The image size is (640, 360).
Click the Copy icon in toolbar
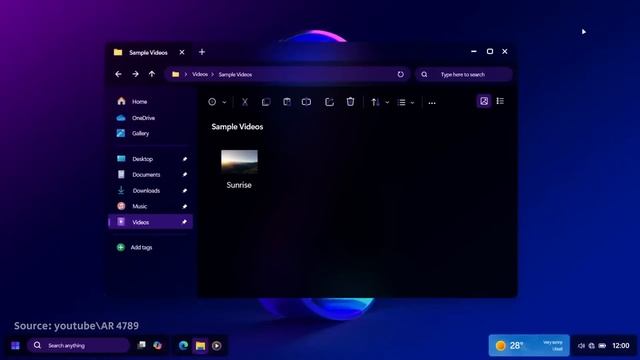266,102
